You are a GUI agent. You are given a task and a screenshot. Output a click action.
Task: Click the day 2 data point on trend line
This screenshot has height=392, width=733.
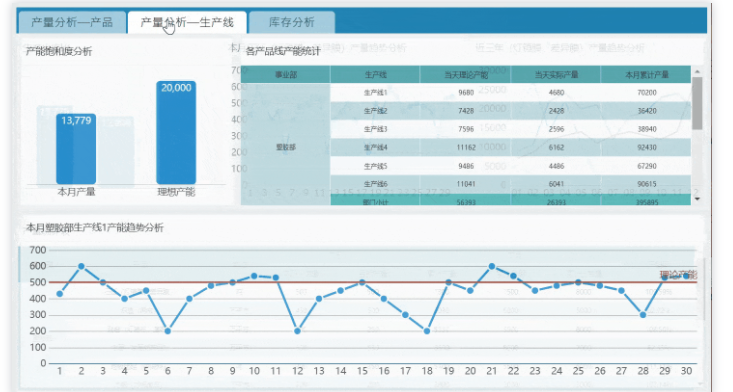pos(81,266)
